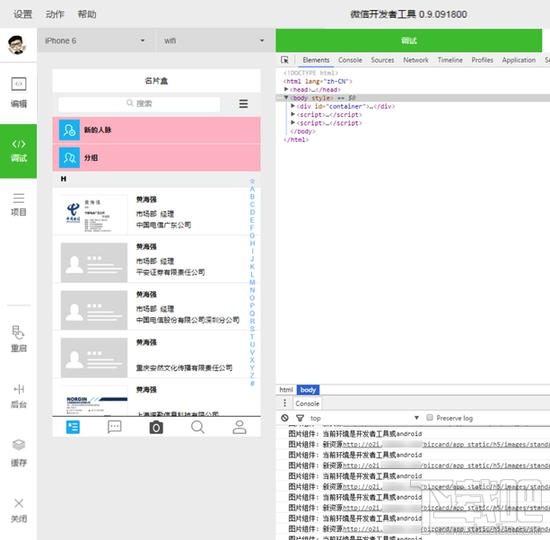Open the top context dropdown in console

364,418
